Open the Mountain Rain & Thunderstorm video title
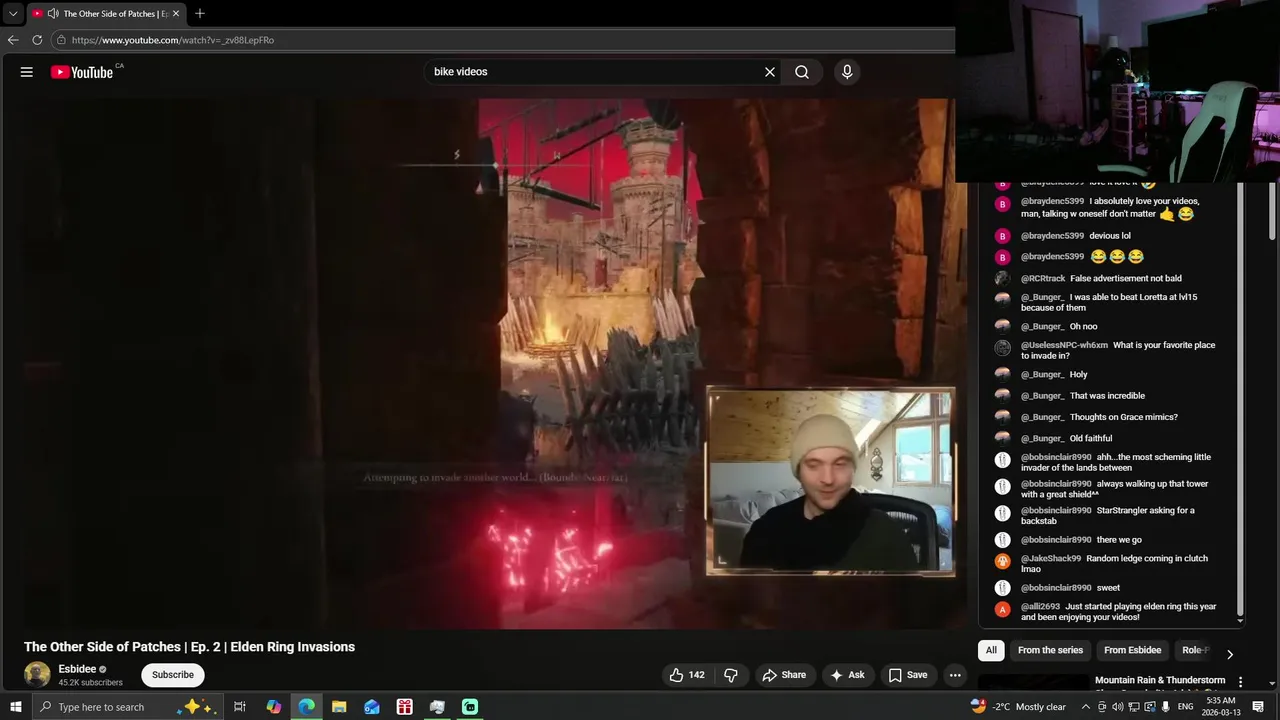This screenshot has width=1280, height=720. (x=1160, y=681)
